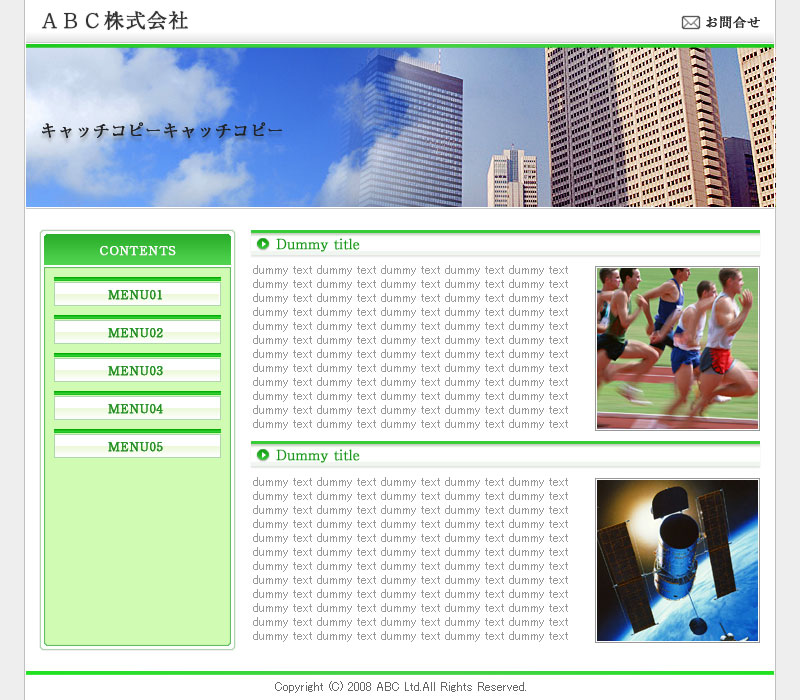Go to MENU03 in the sidebar
The image size is (800, 700).
tap(137, 368)
